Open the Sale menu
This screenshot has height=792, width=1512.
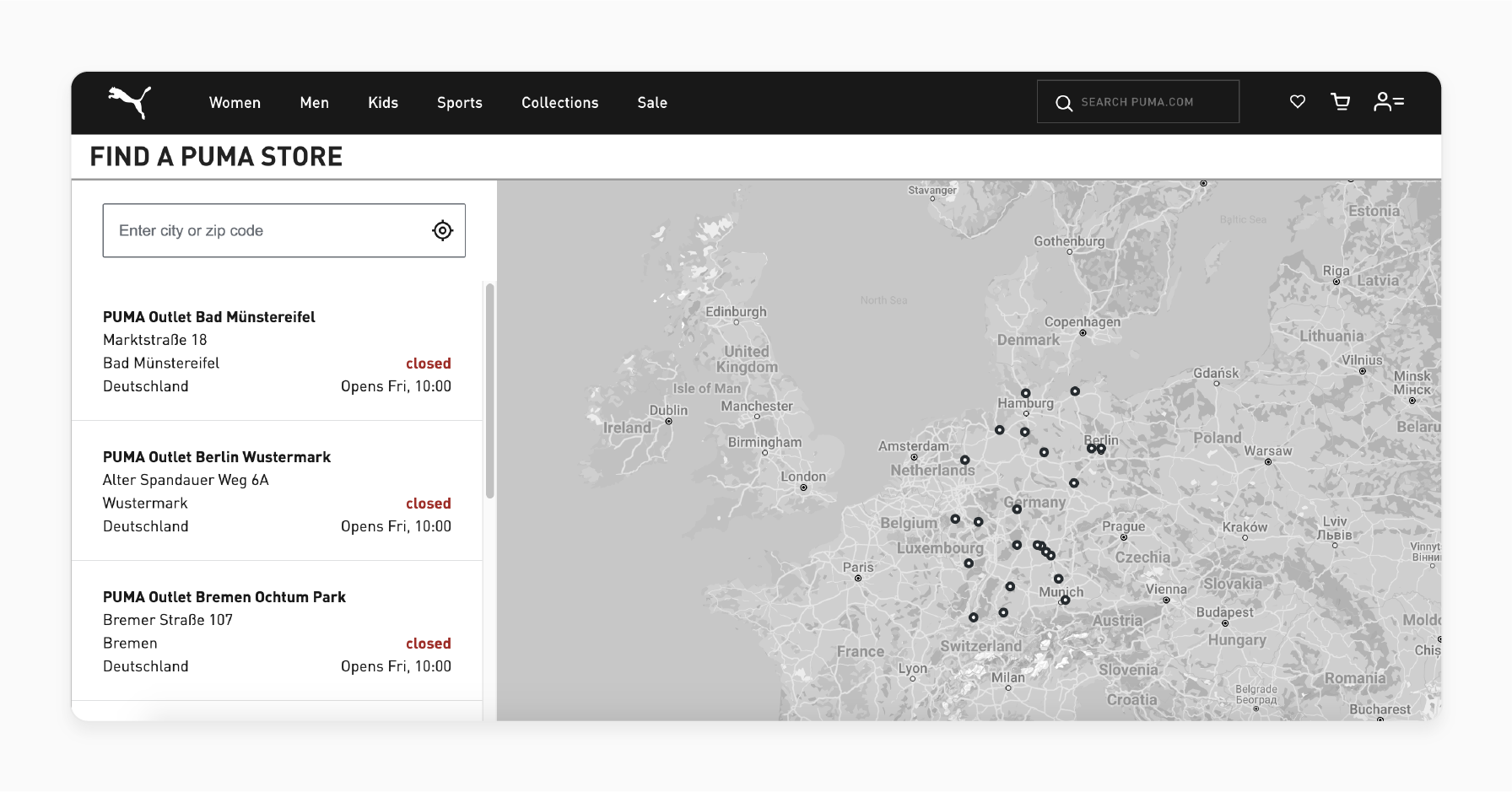point(652,103)
